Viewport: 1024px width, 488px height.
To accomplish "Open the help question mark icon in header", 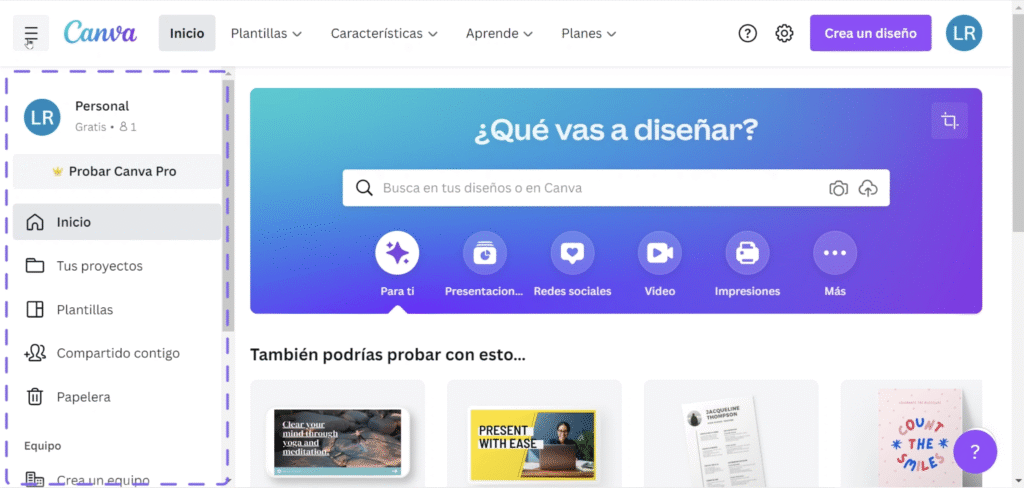I will (747, 33).
